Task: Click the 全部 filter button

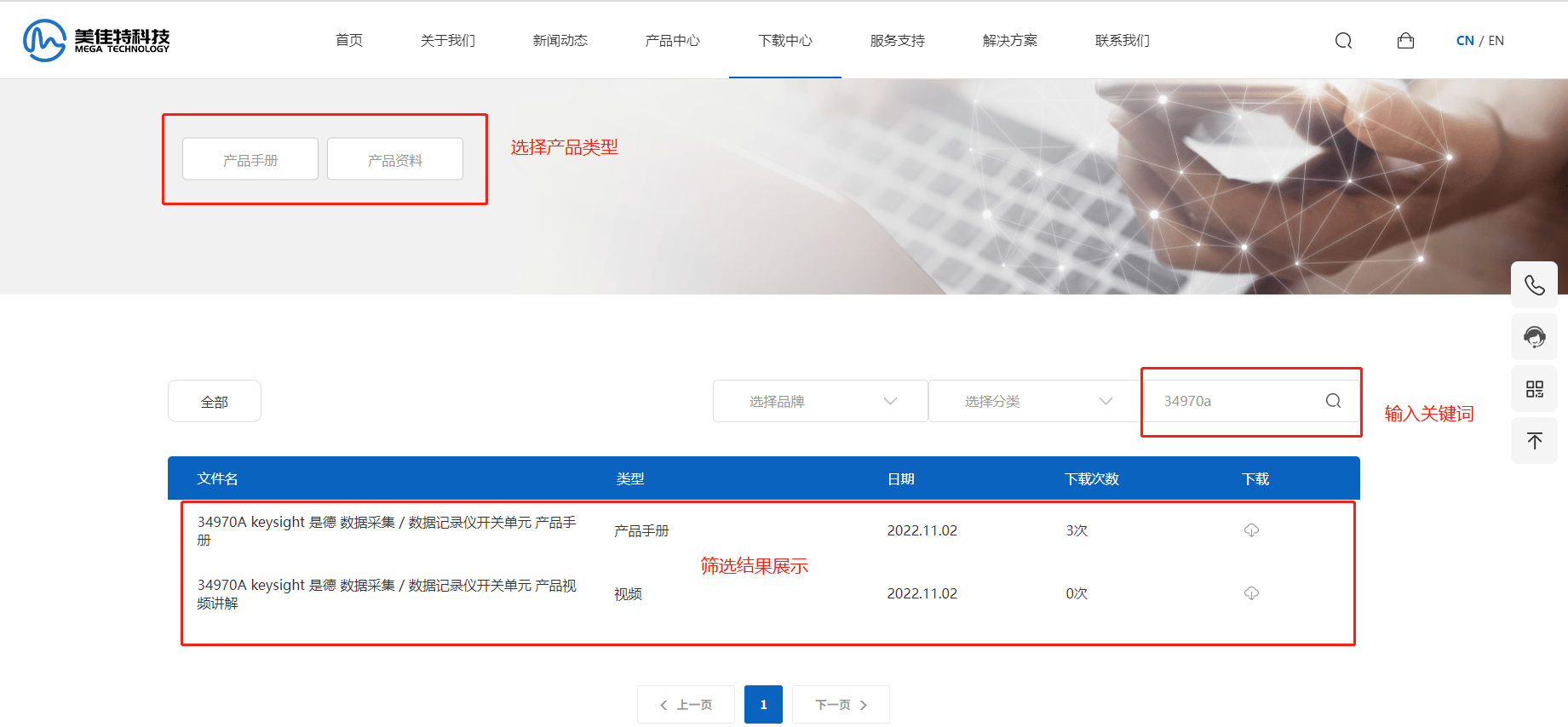Action: [x=215, y=401]
